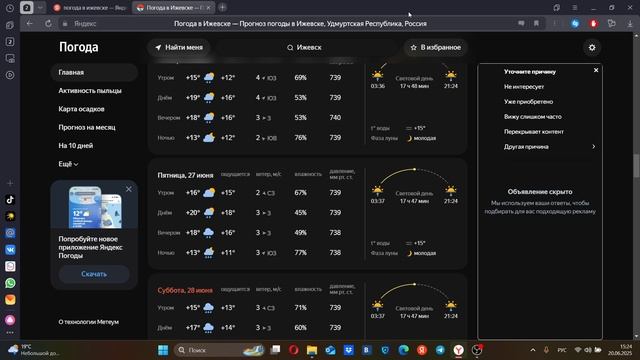Open Активность пыльцы section
The width and height of the screenshot is (640, 360).
(x=90, y=91)
